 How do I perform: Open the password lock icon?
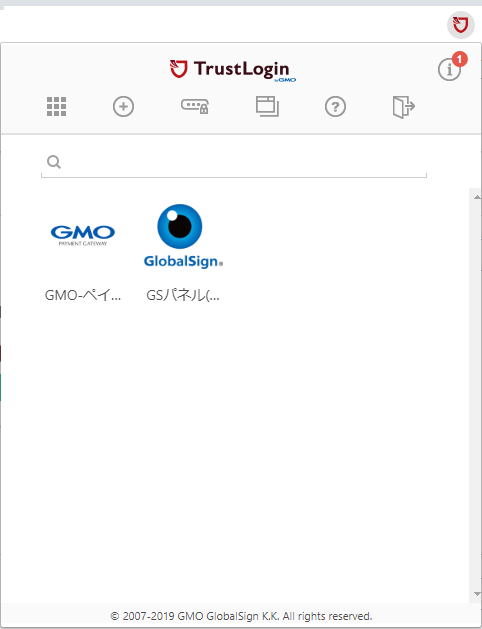pyautogui.click(x=195, y=106)
